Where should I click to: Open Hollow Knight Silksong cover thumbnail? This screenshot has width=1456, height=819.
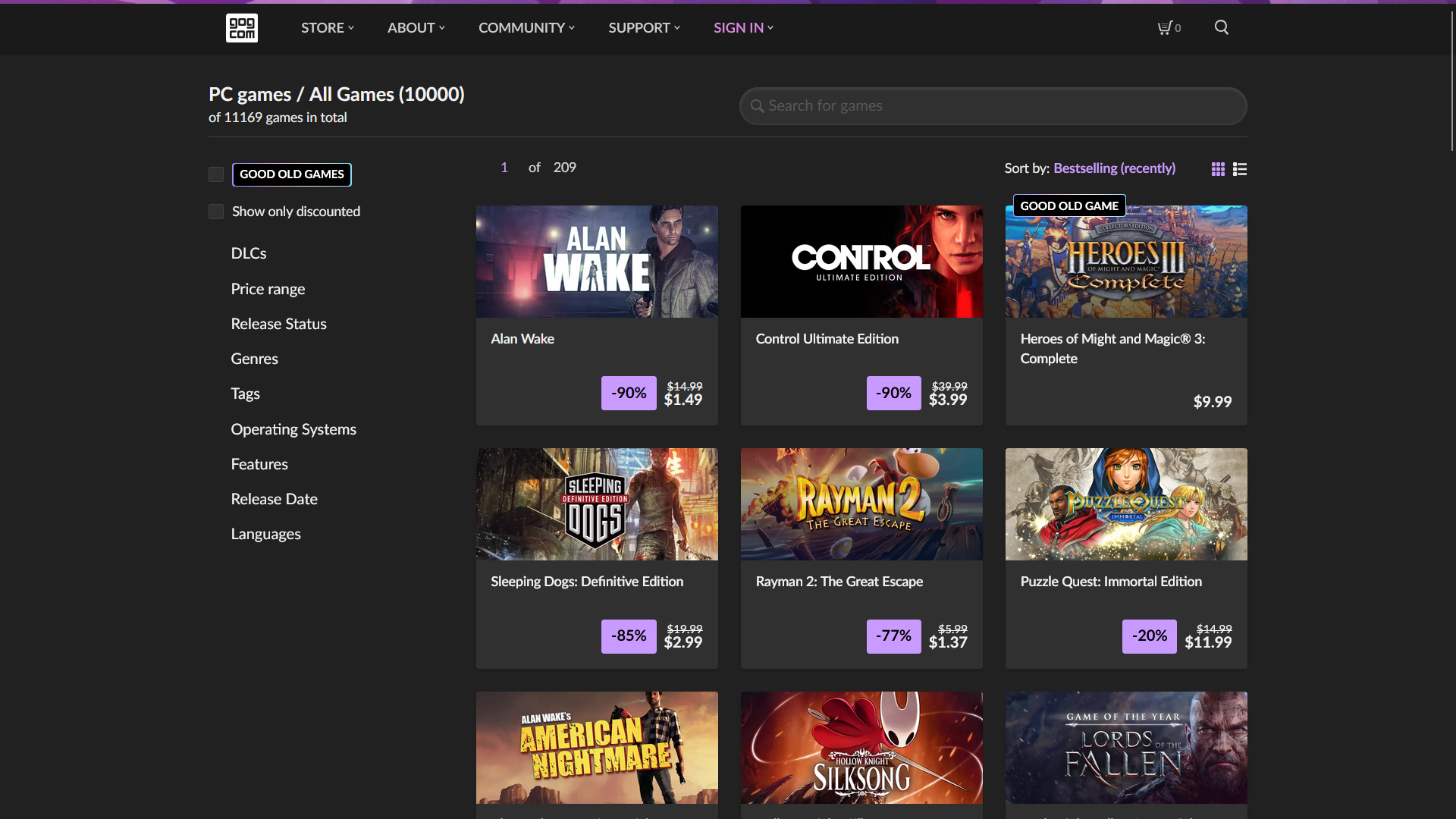pyautogui.click(x=861, y=748)
